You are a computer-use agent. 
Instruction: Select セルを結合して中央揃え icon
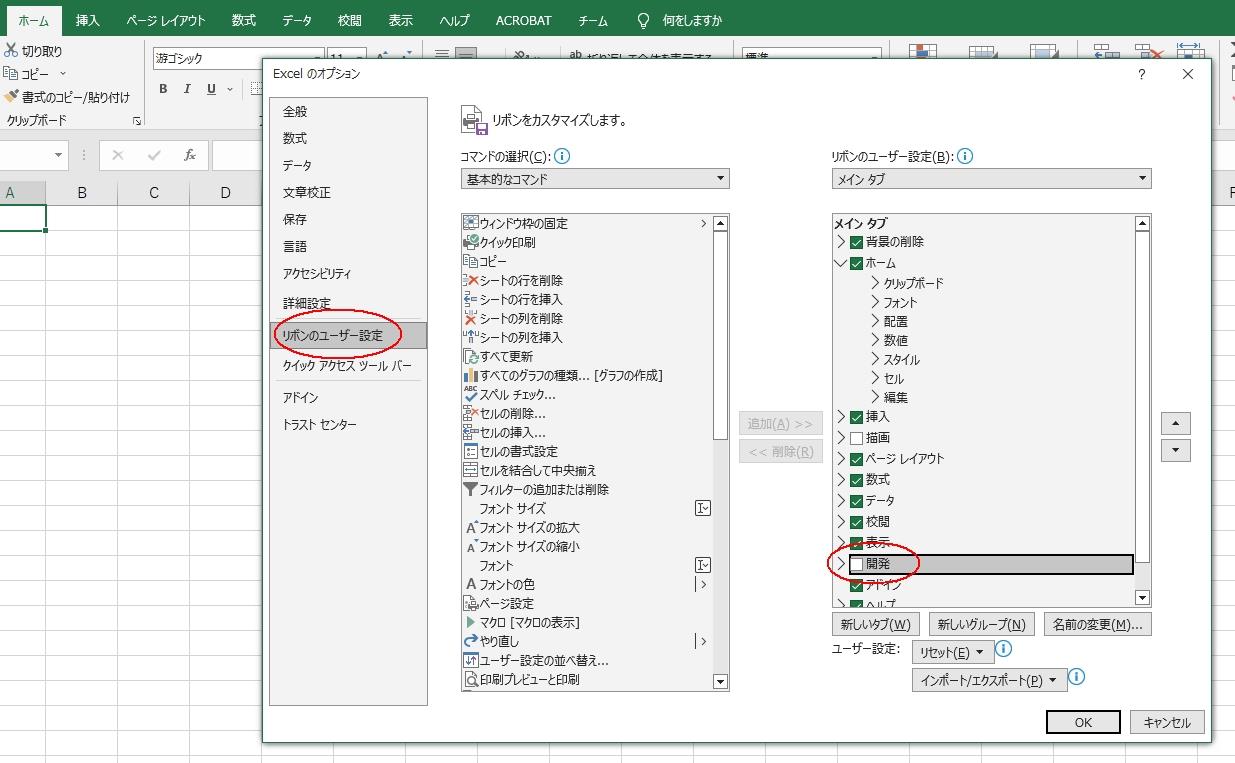click(x=471, y=470)
